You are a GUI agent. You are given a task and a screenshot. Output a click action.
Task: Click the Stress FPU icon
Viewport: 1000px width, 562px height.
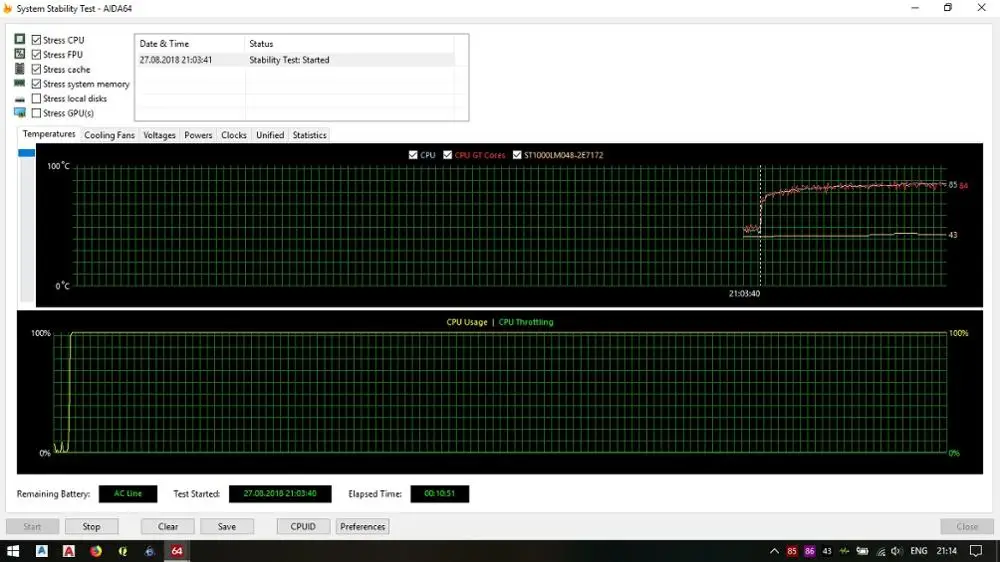(20, 54)
